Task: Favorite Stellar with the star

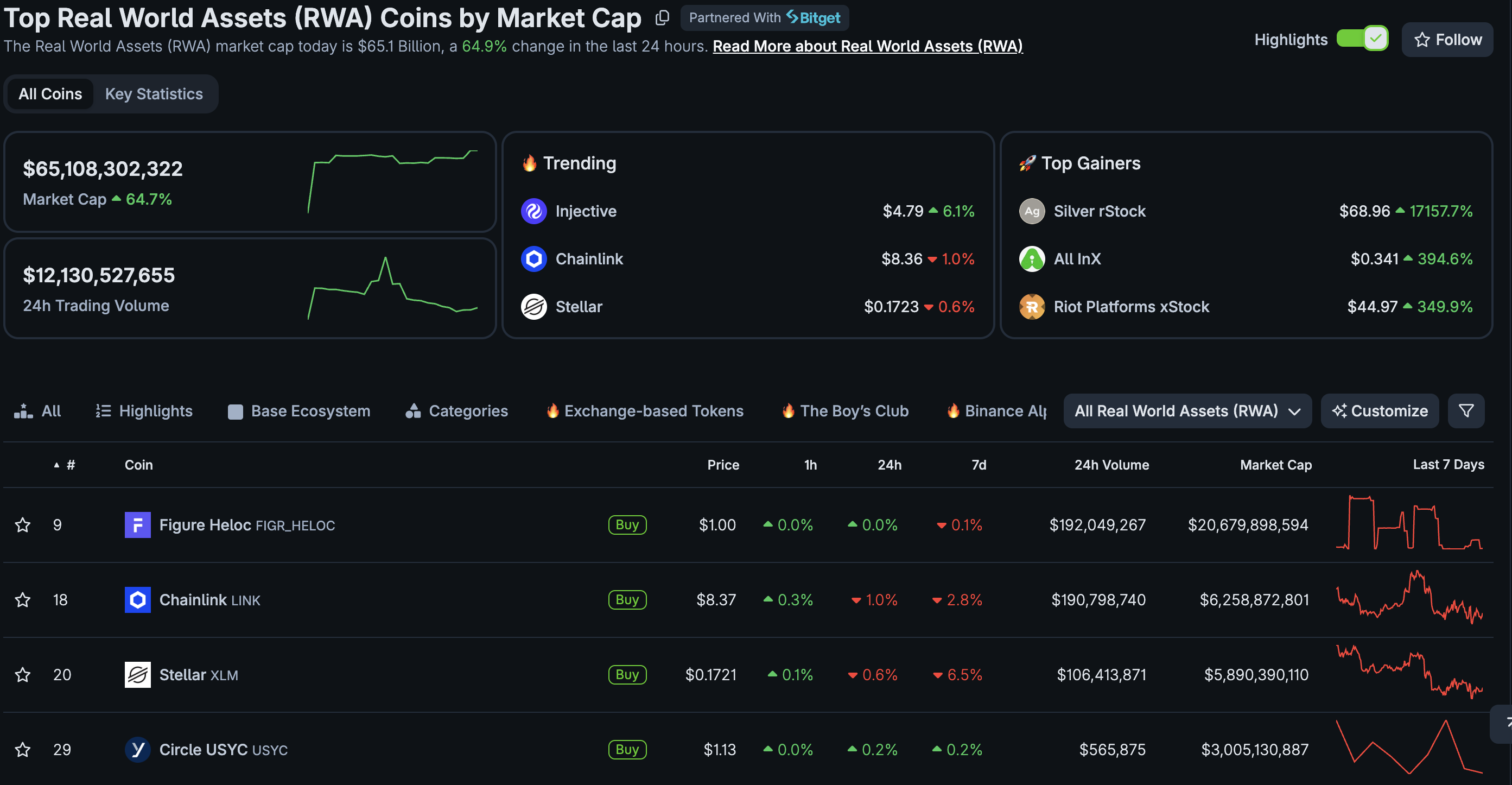Action: (x=23, y=675)
